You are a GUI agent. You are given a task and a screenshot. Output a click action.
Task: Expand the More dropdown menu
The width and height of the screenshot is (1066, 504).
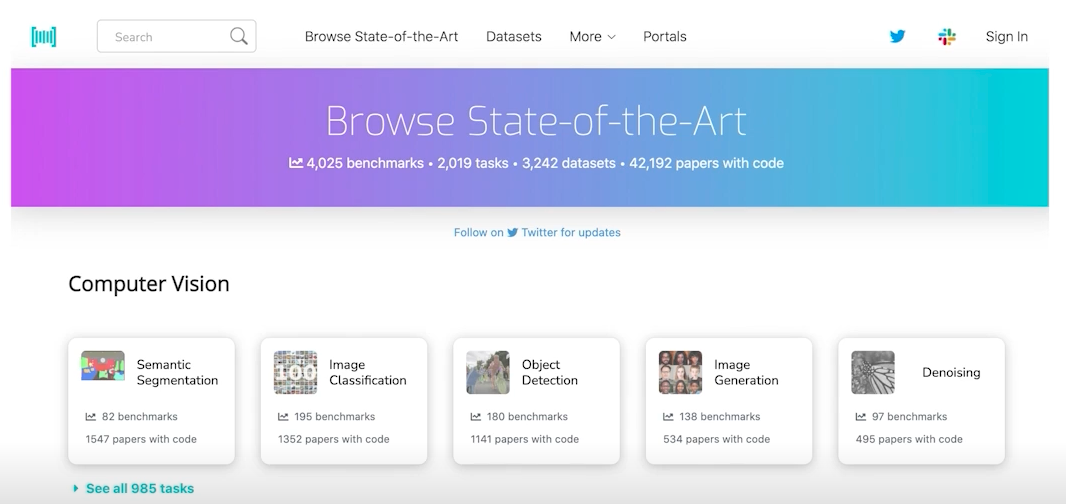[592, 37]
